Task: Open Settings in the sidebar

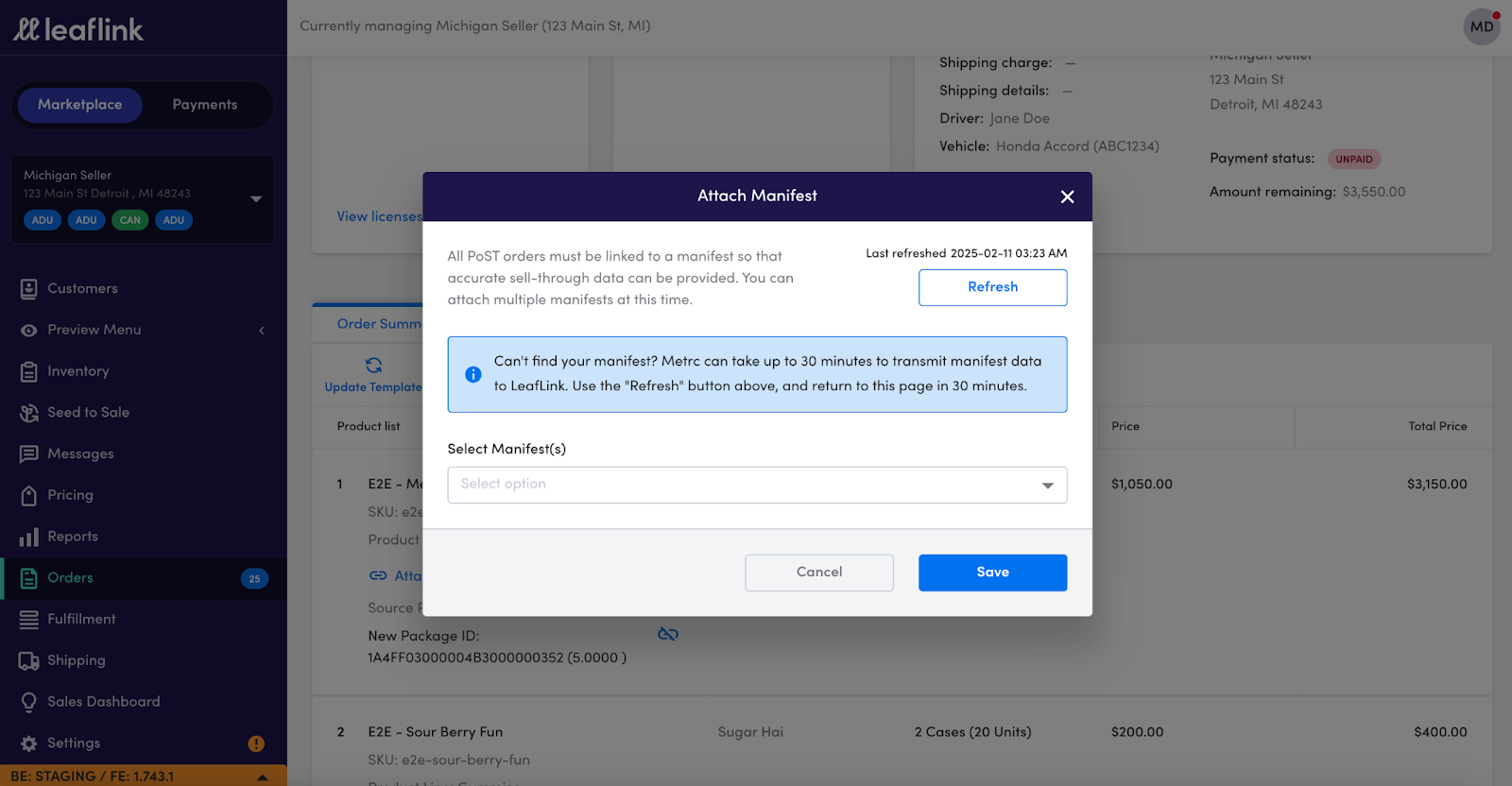Action: point(74,743)
